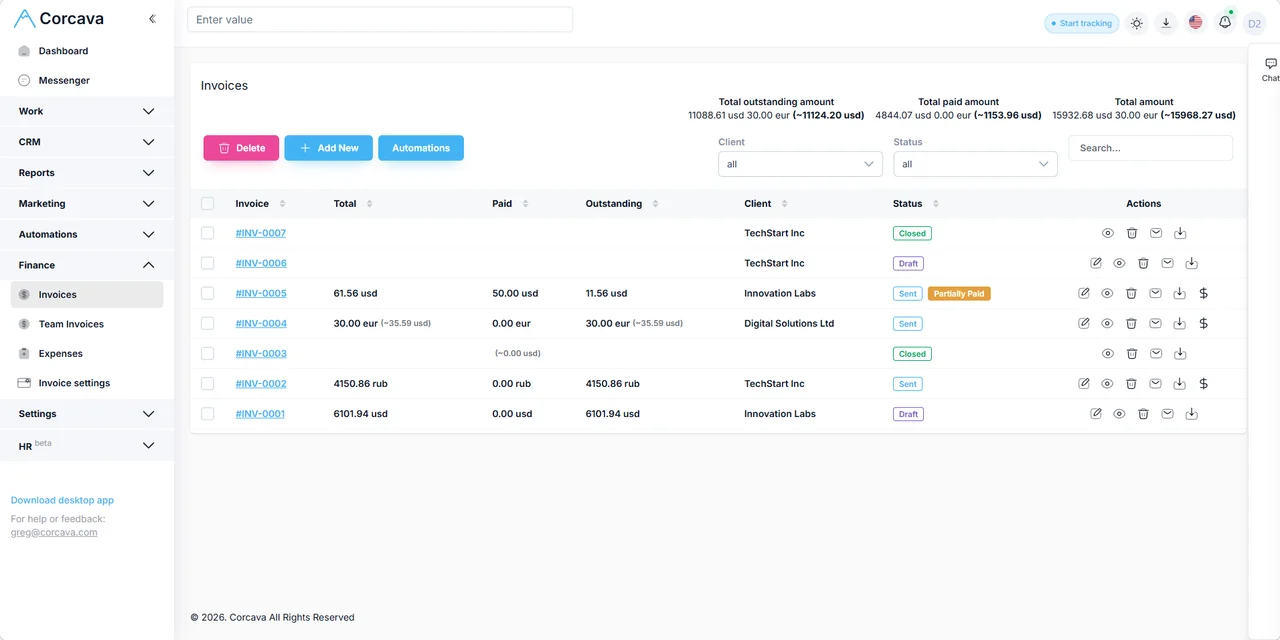Edit invoice #INV-0005 pencil icon

1084,293
